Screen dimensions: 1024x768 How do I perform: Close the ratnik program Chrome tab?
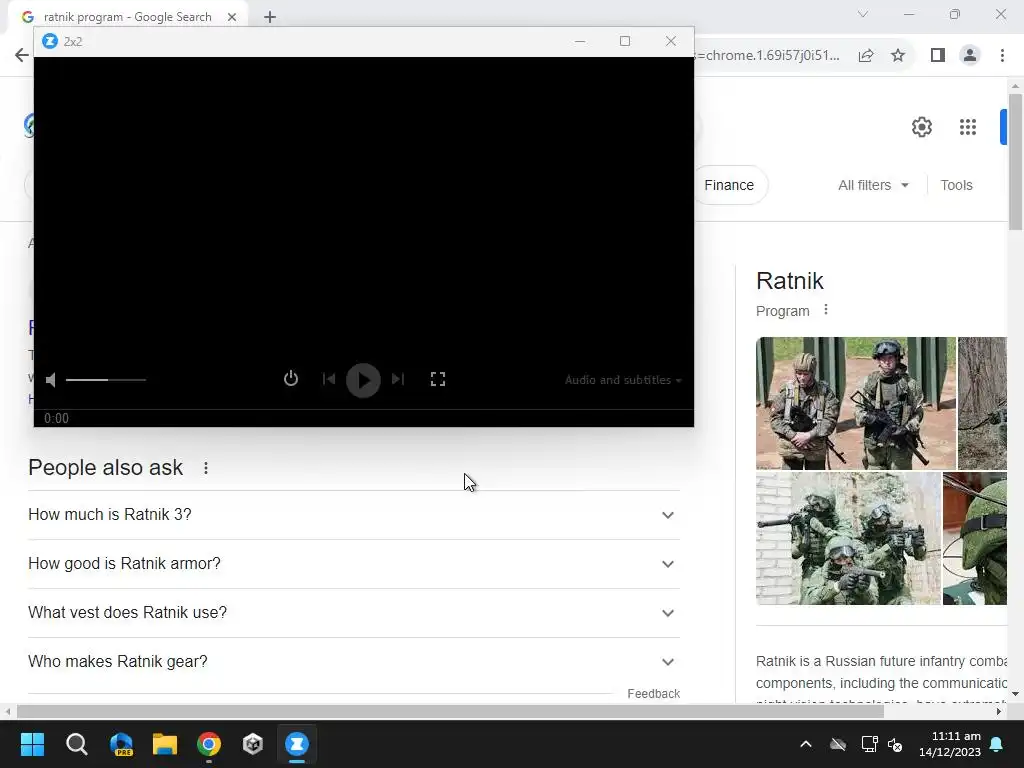pos(232,17)
